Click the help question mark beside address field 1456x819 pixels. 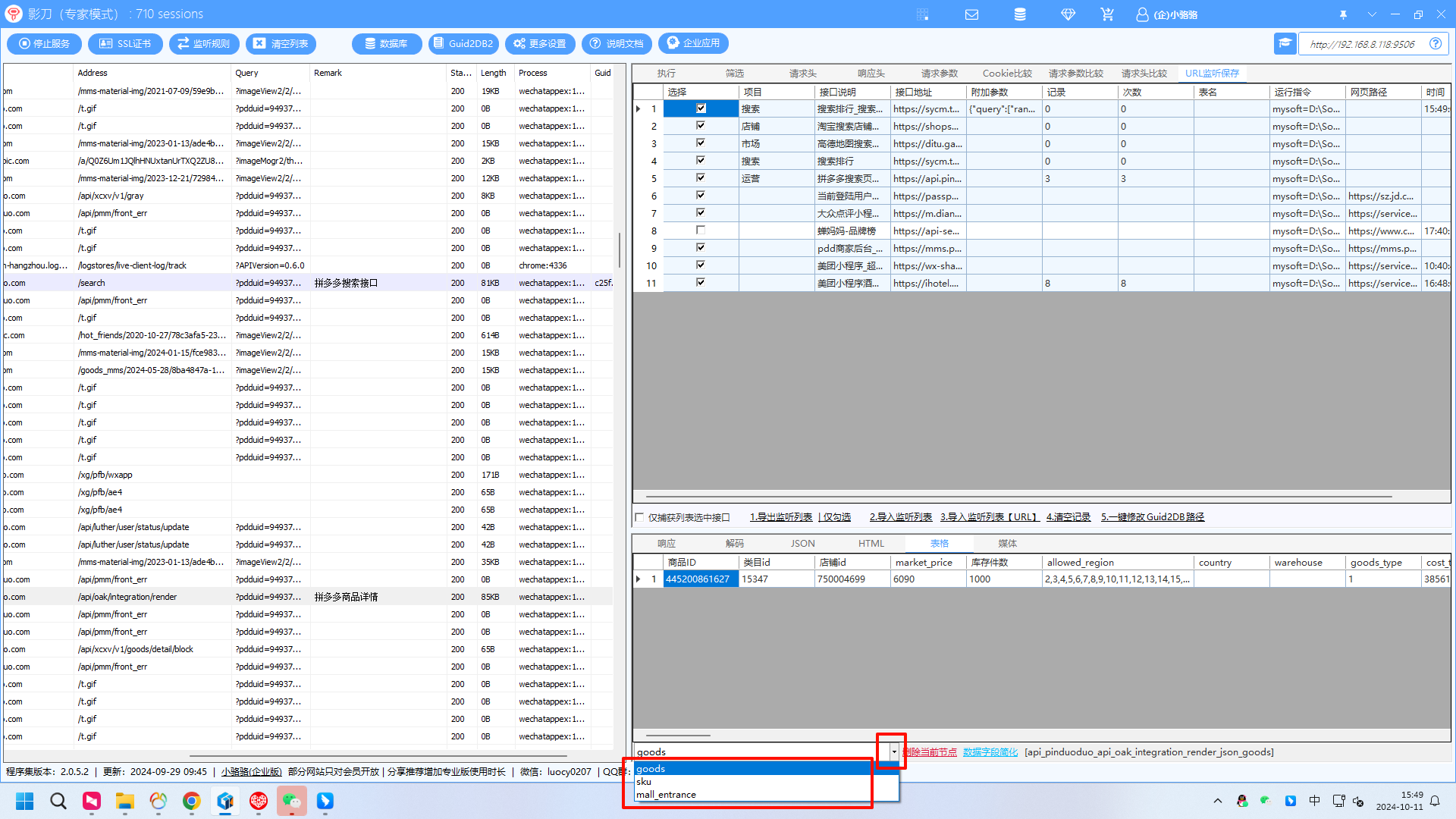1435,43
